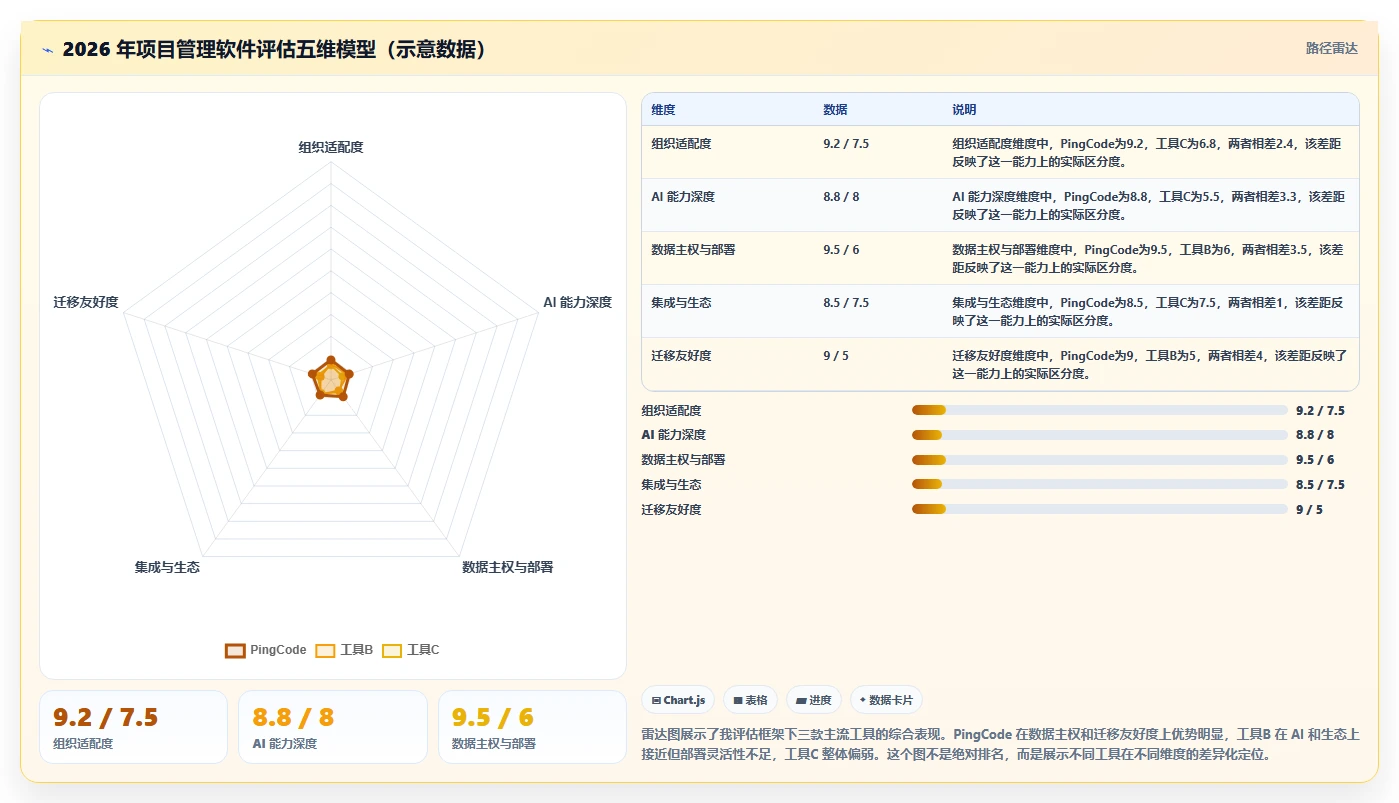Select the 表格 tag chip
Screen dimensions: 1399x803
tap(750, 700)
